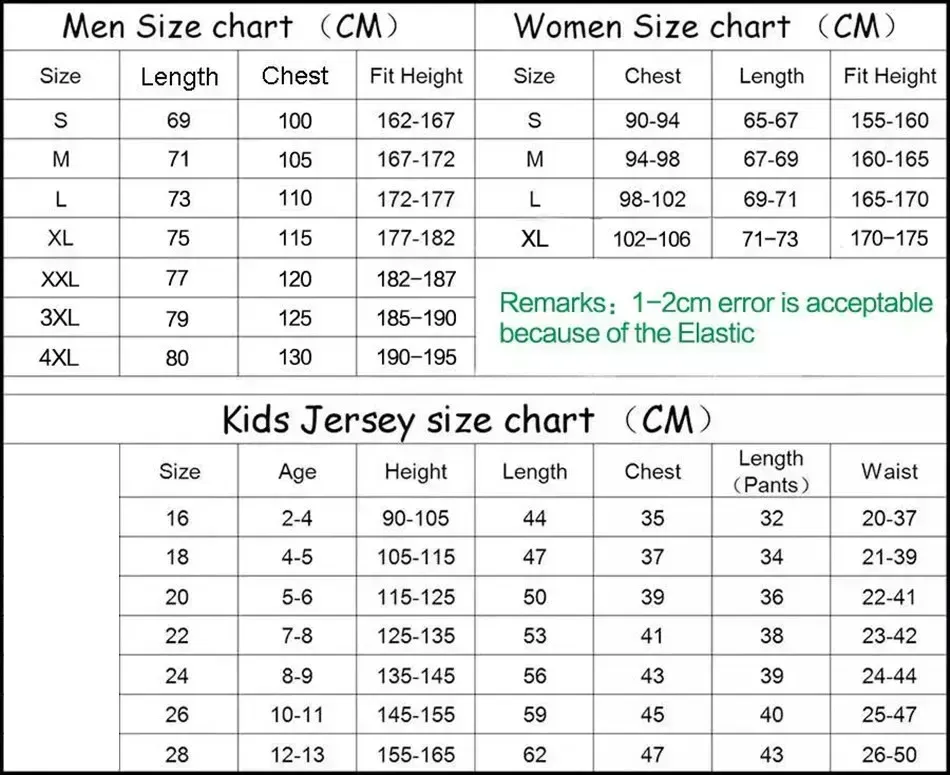Click men's XXL fit height 182-187
950x775 pixels.
click(x=416, y=279)
